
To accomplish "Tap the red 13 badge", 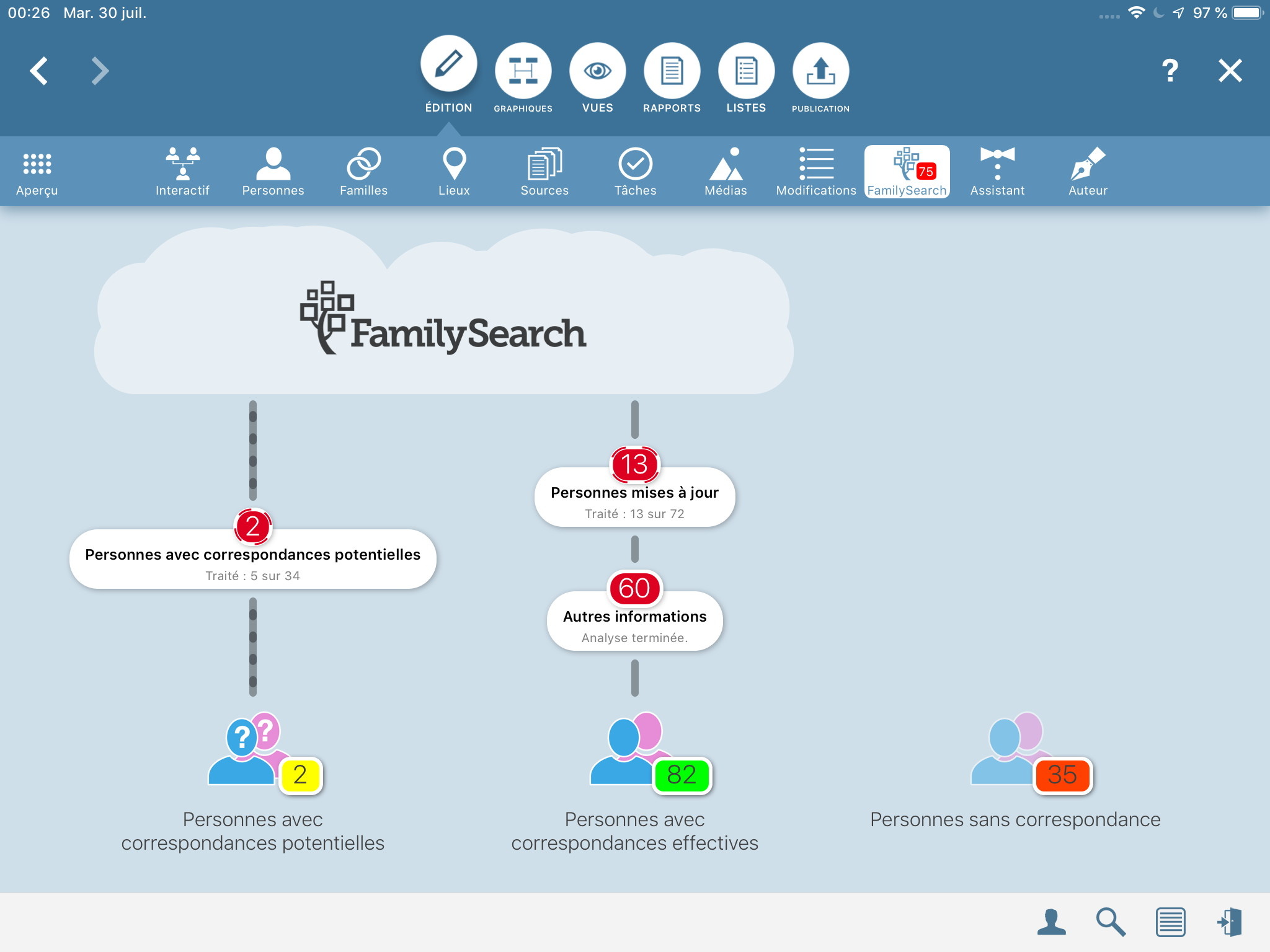I will tap(635, 464).
